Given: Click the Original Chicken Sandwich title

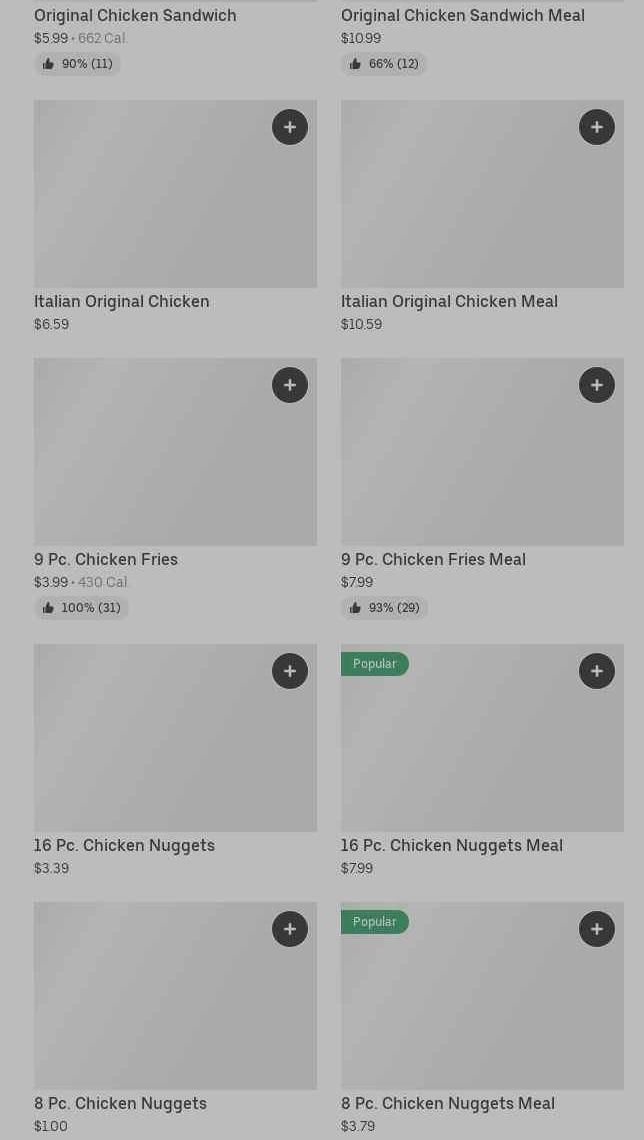Looking at the screenshot, I should [x=135, y=16].
